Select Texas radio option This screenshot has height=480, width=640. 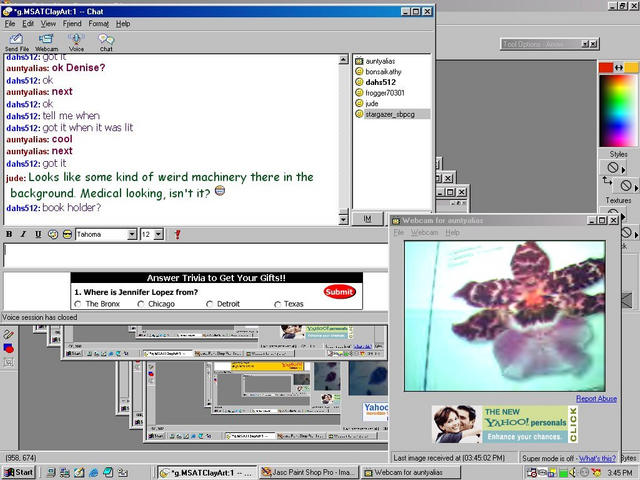pos(278,304)
